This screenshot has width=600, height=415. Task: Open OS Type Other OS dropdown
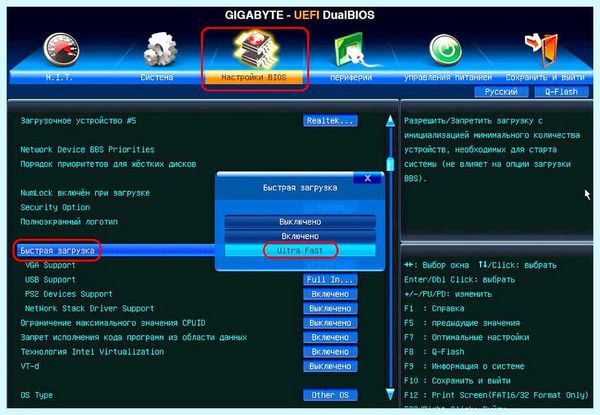pos(330,395)
